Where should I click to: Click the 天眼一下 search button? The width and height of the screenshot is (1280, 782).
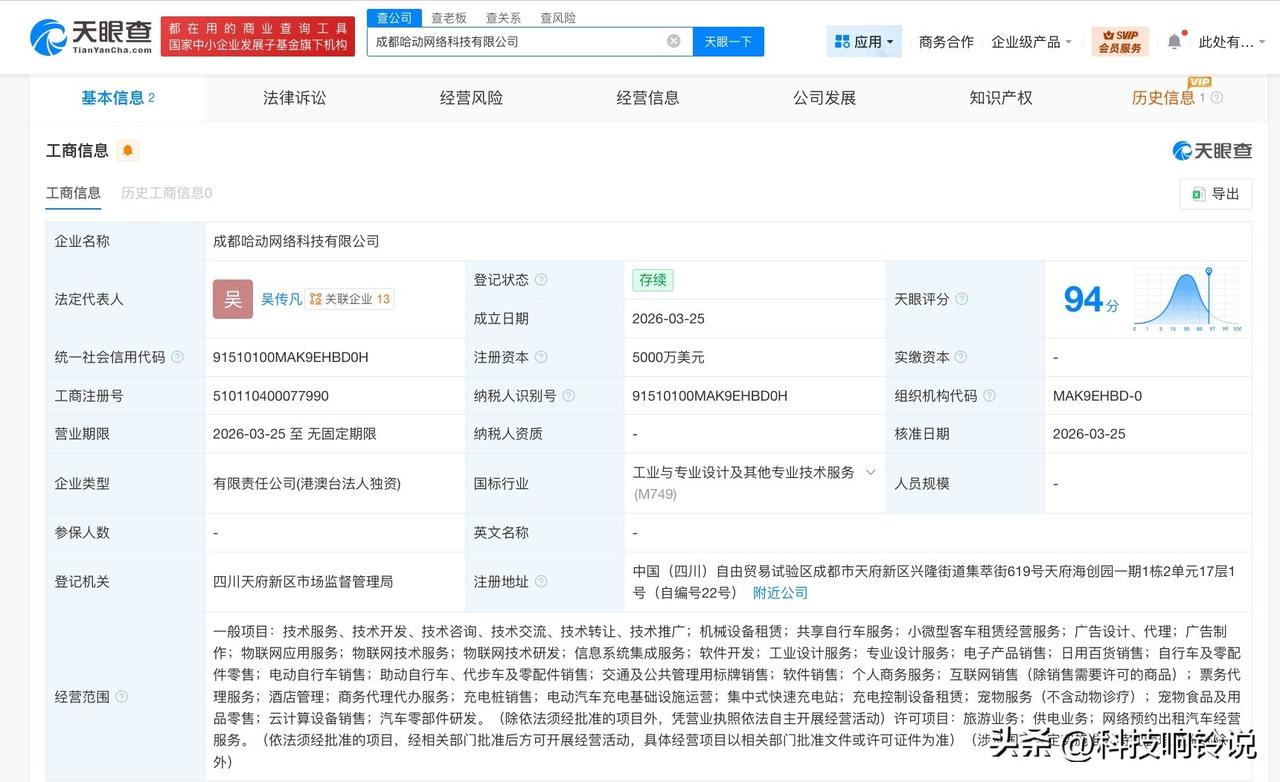pos(729,41)
